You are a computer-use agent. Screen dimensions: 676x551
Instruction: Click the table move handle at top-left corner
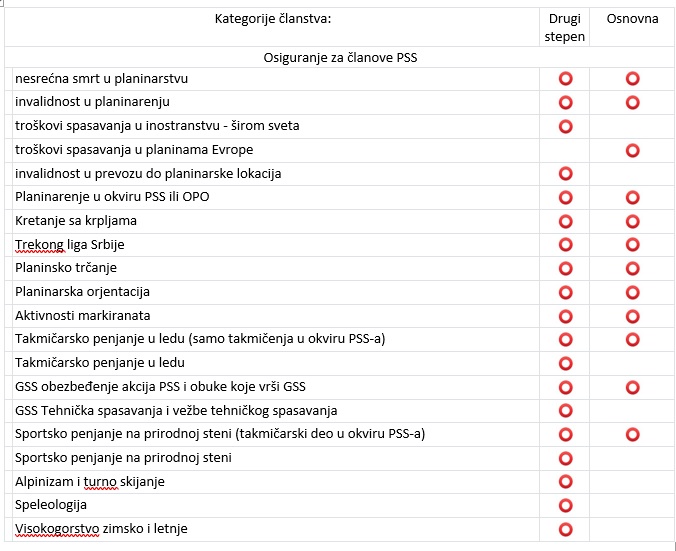click(3, 4)
